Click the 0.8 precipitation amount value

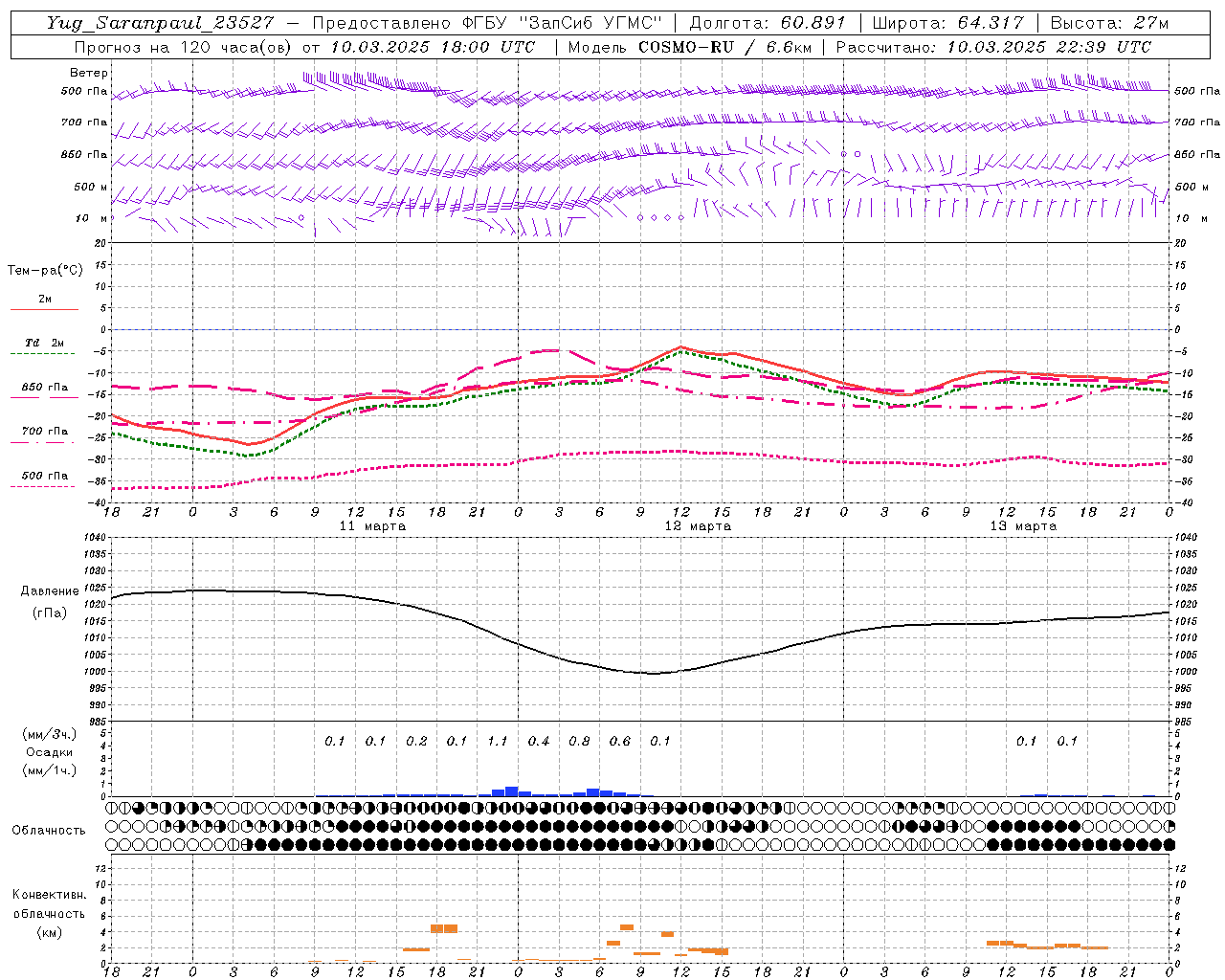click(x=579, y=741)
